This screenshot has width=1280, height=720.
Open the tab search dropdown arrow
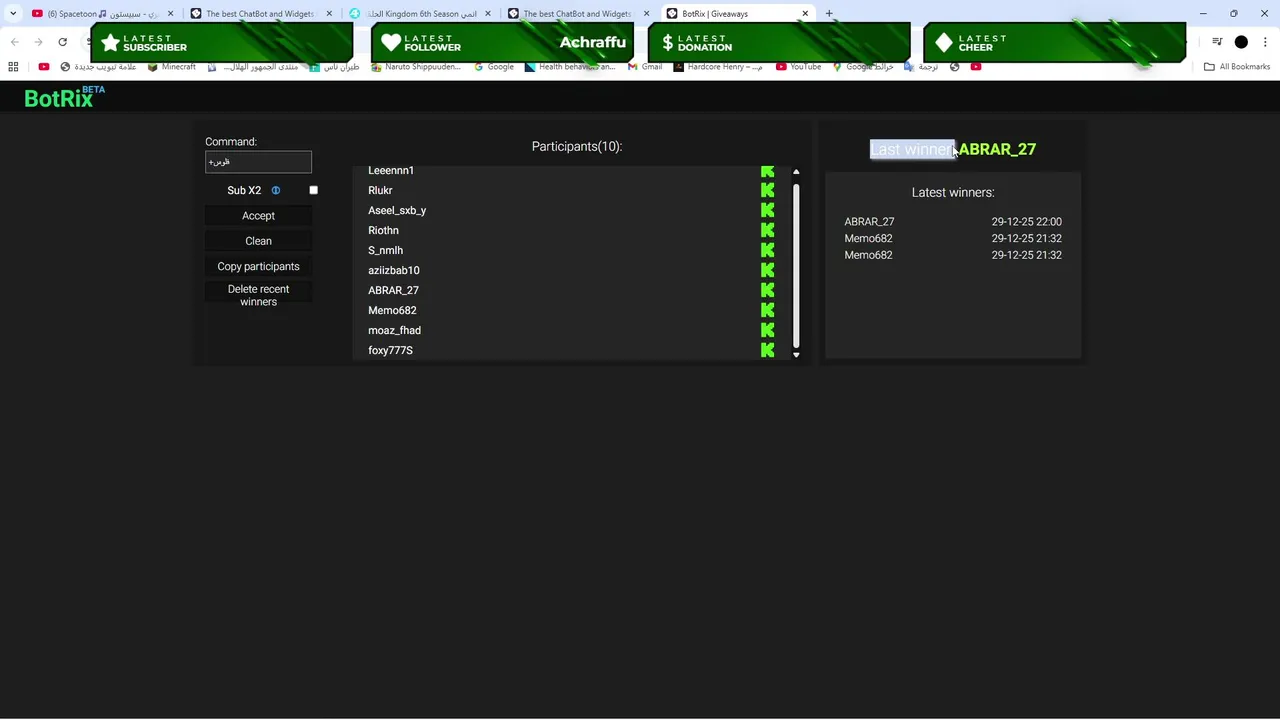(x=13, y=14)
